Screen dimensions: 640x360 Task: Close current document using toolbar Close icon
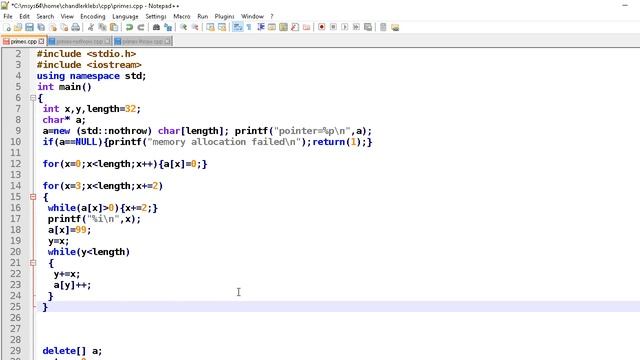pos(53,27)
